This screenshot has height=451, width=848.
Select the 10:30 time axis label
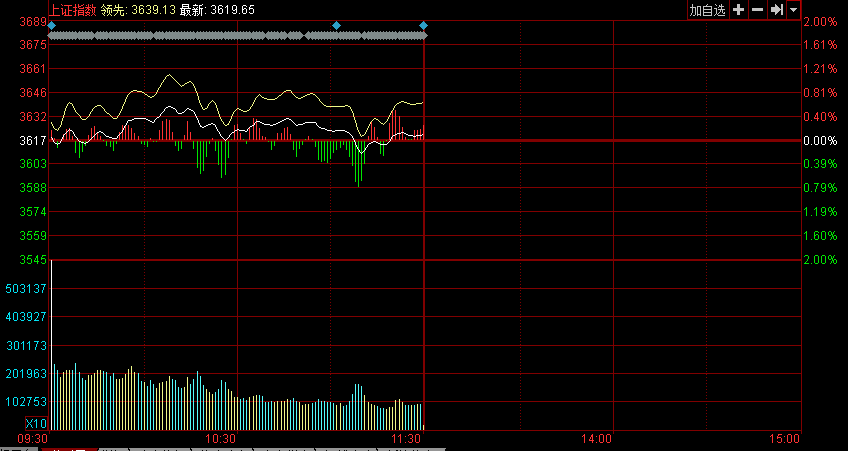[x=220, y=439]
